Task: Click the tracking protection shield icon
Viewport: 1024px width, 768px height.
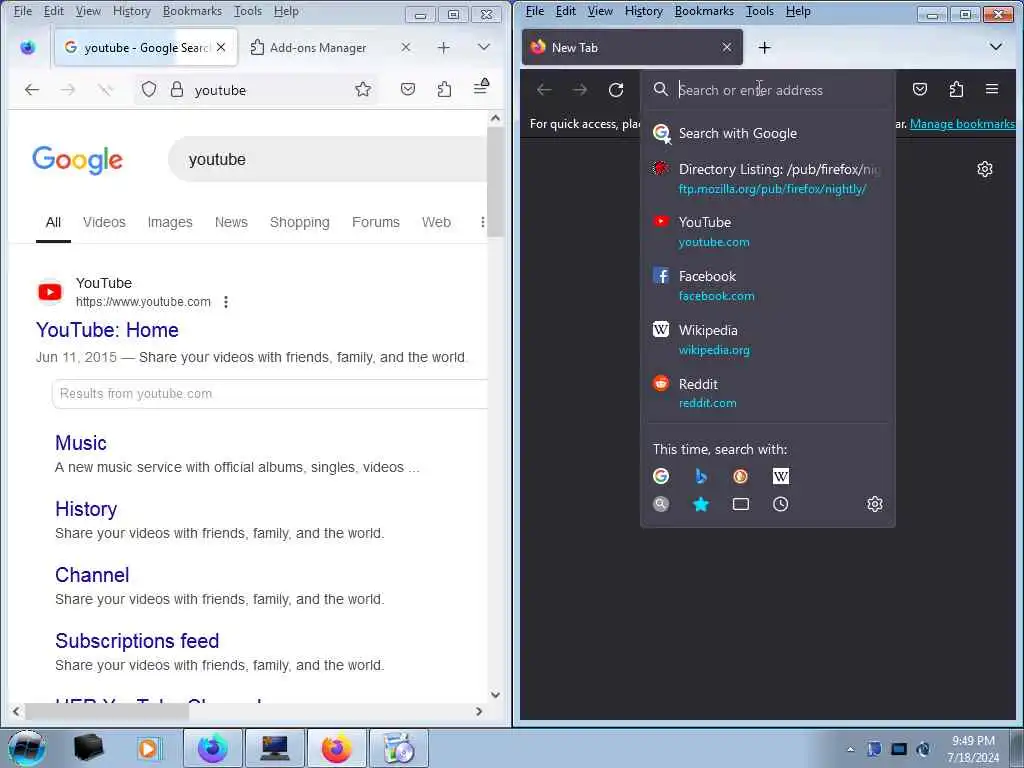Action: pyautogui.click(x=149, y=89)
